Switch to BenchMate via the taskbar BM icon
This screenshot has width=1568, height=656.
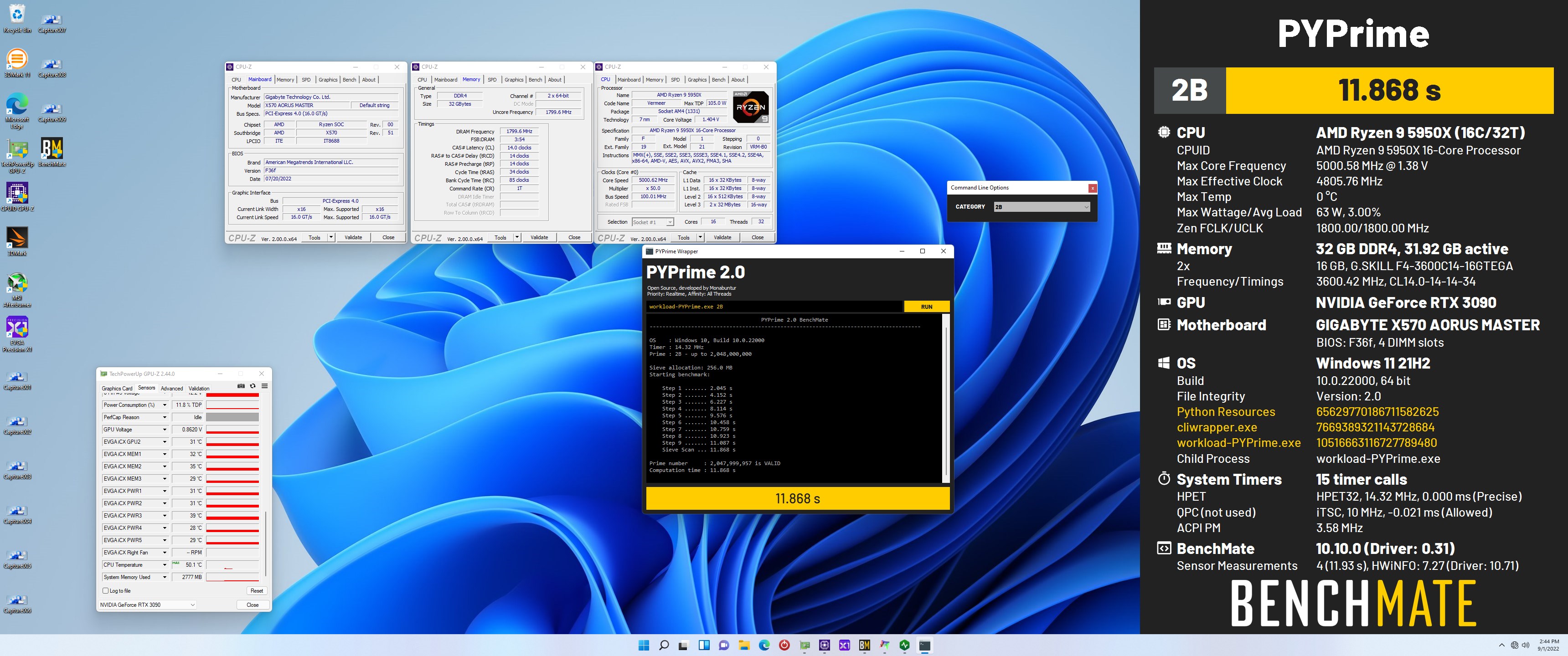click(864, 645)
